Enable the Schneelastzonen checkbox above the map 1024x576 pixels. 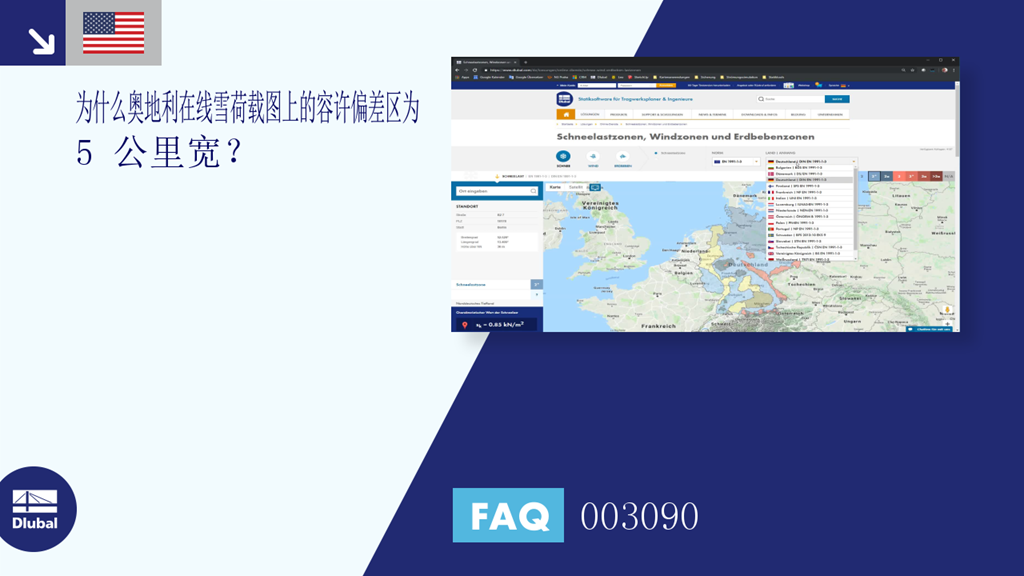[655, 152]
